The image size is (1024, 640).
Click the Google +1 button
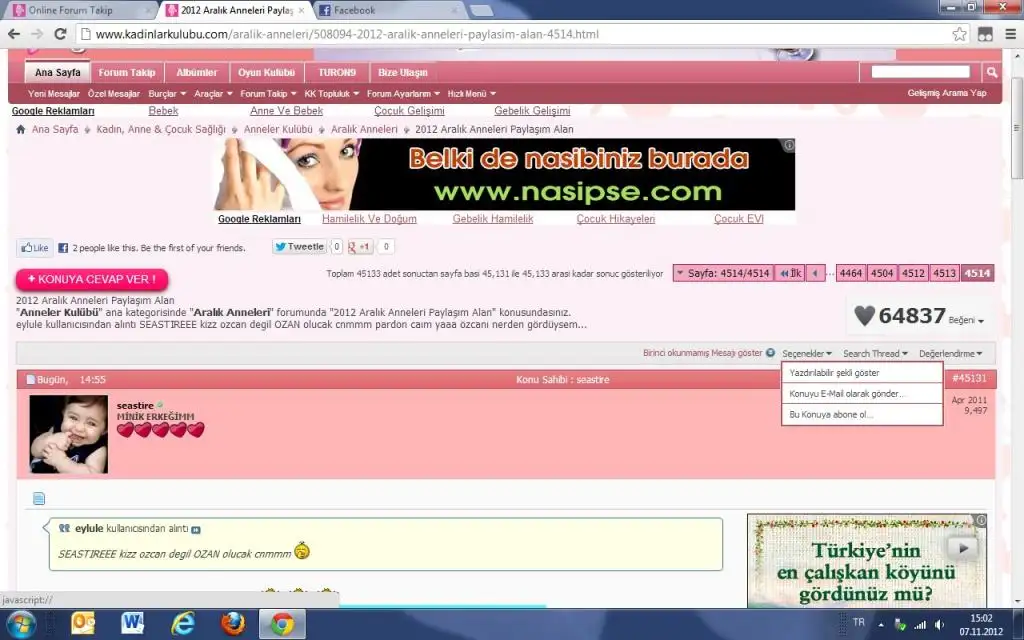coord(360,247)
